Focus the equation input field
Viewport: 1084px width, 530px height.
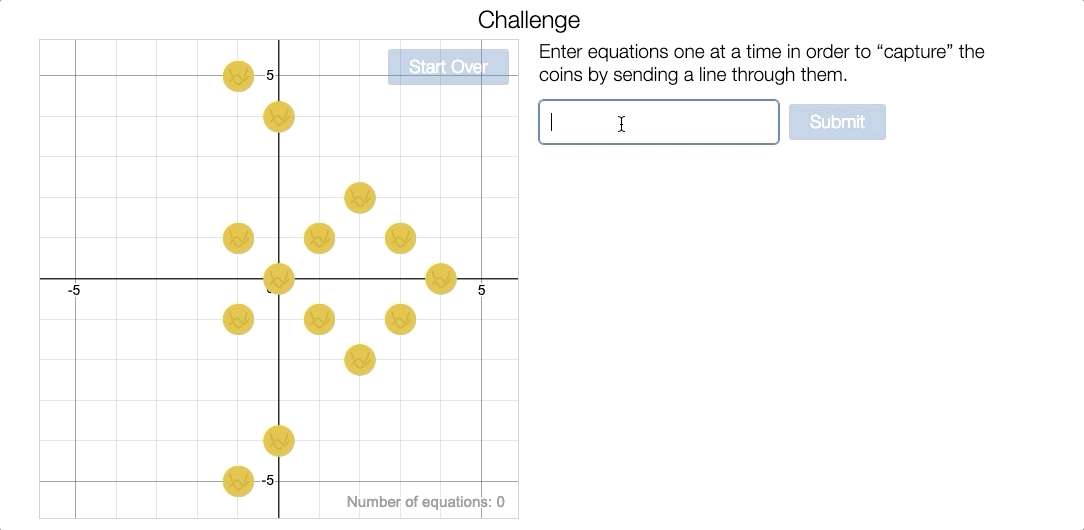[x=659, y=122]
